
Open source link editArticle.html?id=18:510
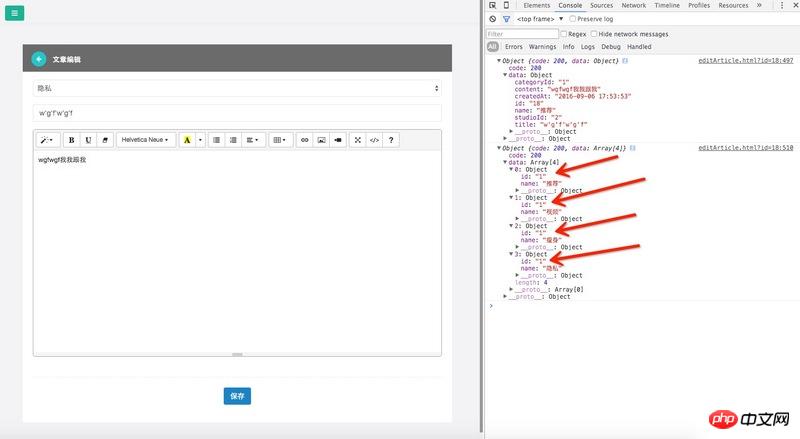point(745,148)
